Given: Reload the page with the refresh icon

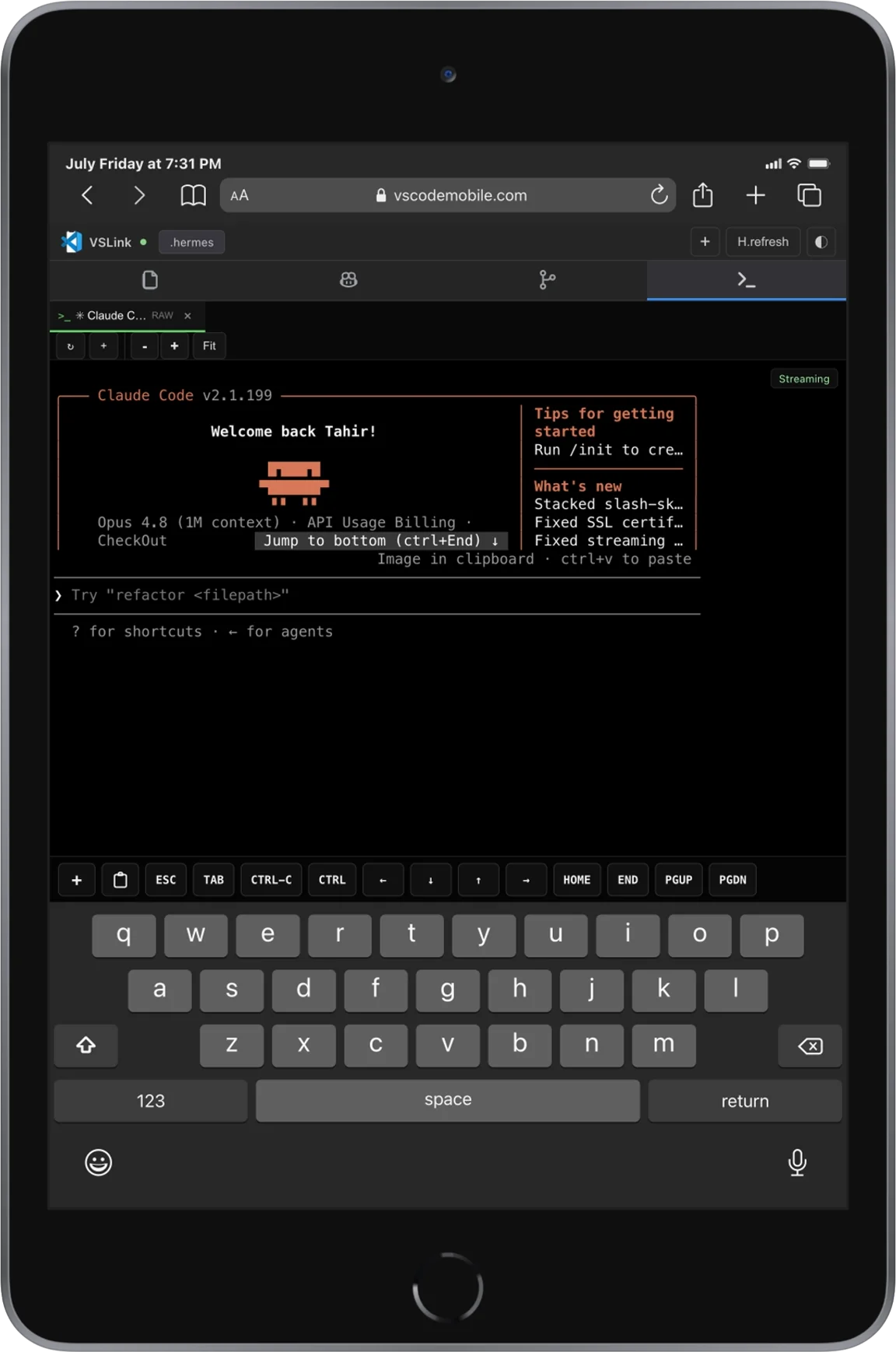Looking at the screenshot, I should tap(659, 195).
